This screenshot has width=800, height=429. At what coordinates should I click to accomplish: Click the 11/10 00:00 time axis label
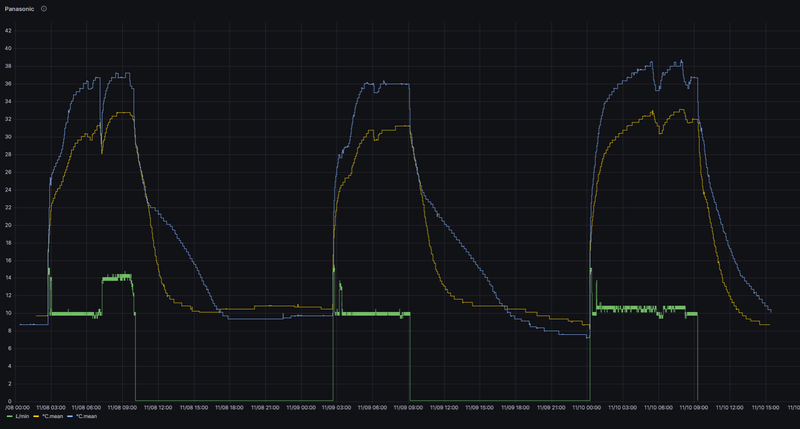[x=586, y=408]
